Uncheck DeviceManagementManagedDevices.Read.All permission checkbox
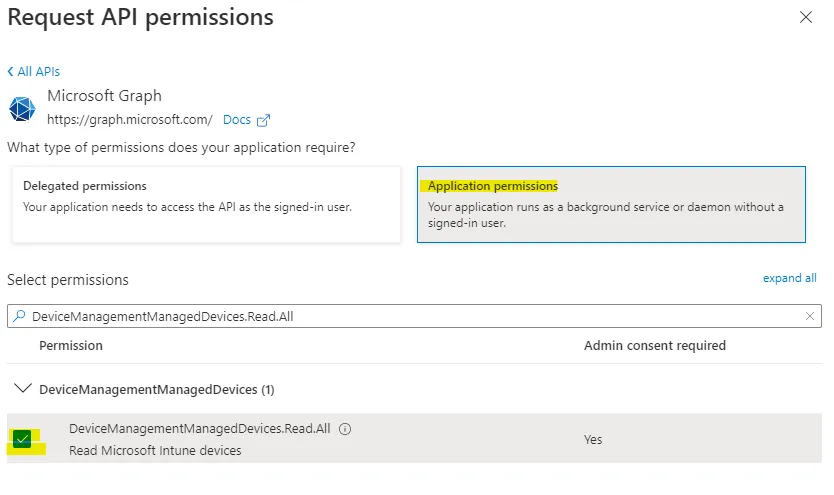 point(22,439)
